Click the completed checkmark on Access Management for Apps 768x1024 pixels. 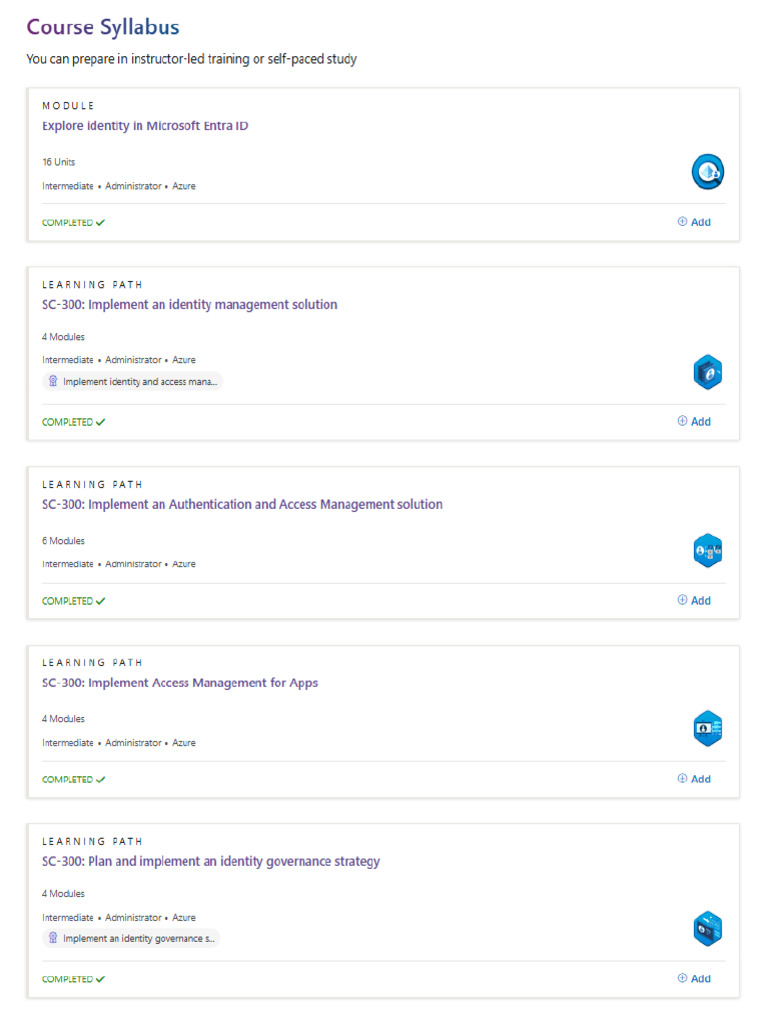point(100,780)
